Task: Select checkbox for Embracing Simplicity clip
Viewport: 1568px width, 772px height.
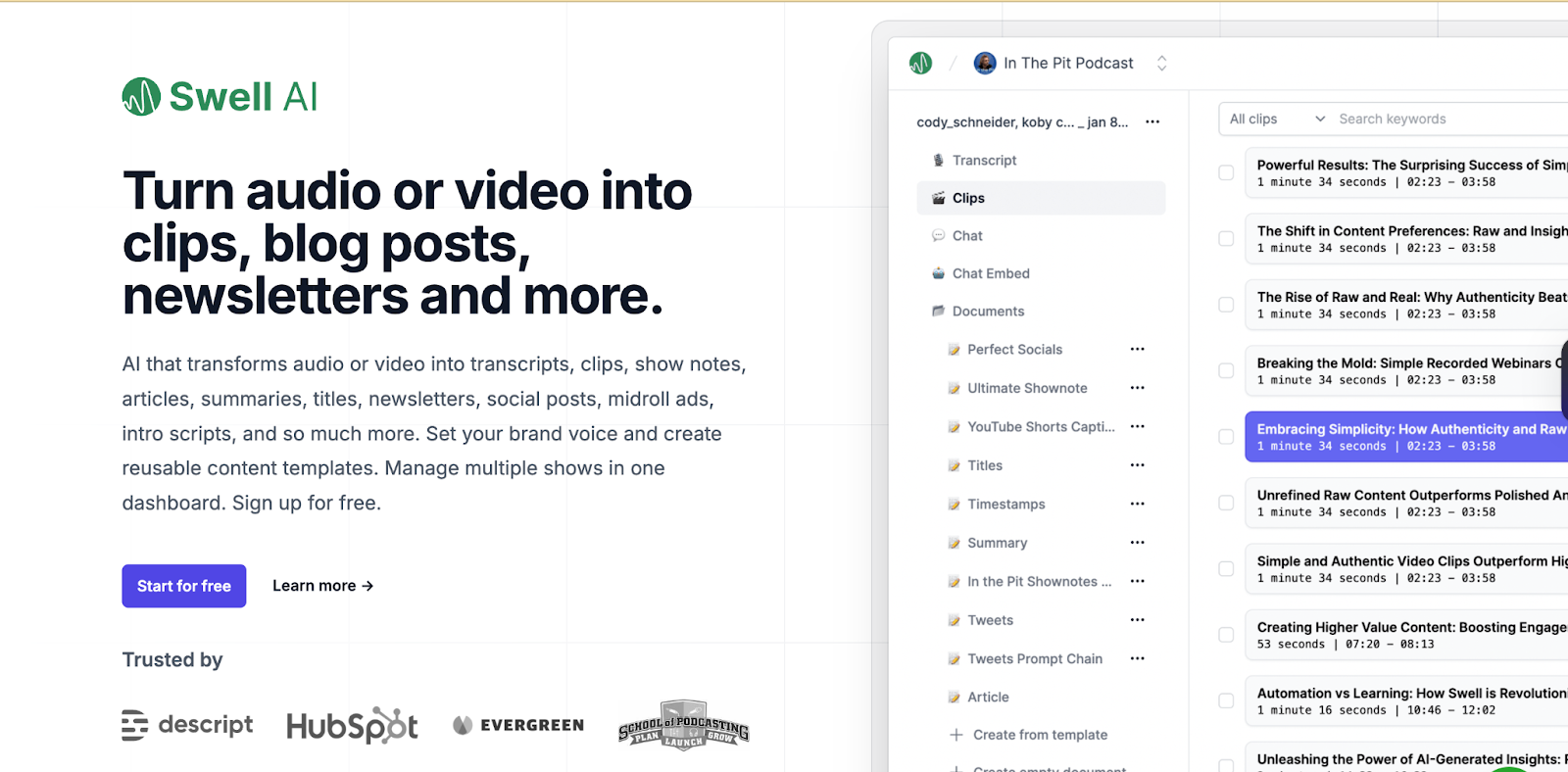Action: [x=1226, y=437]
